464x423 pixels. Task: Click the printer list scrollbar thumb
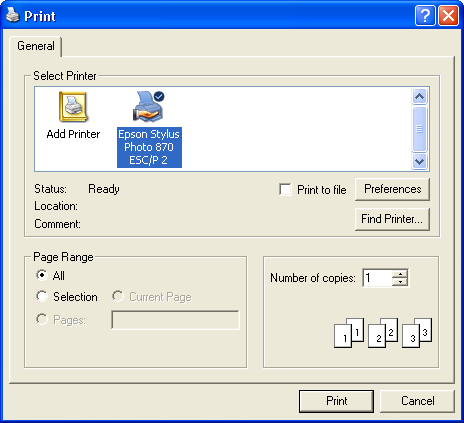click(419, 129)
